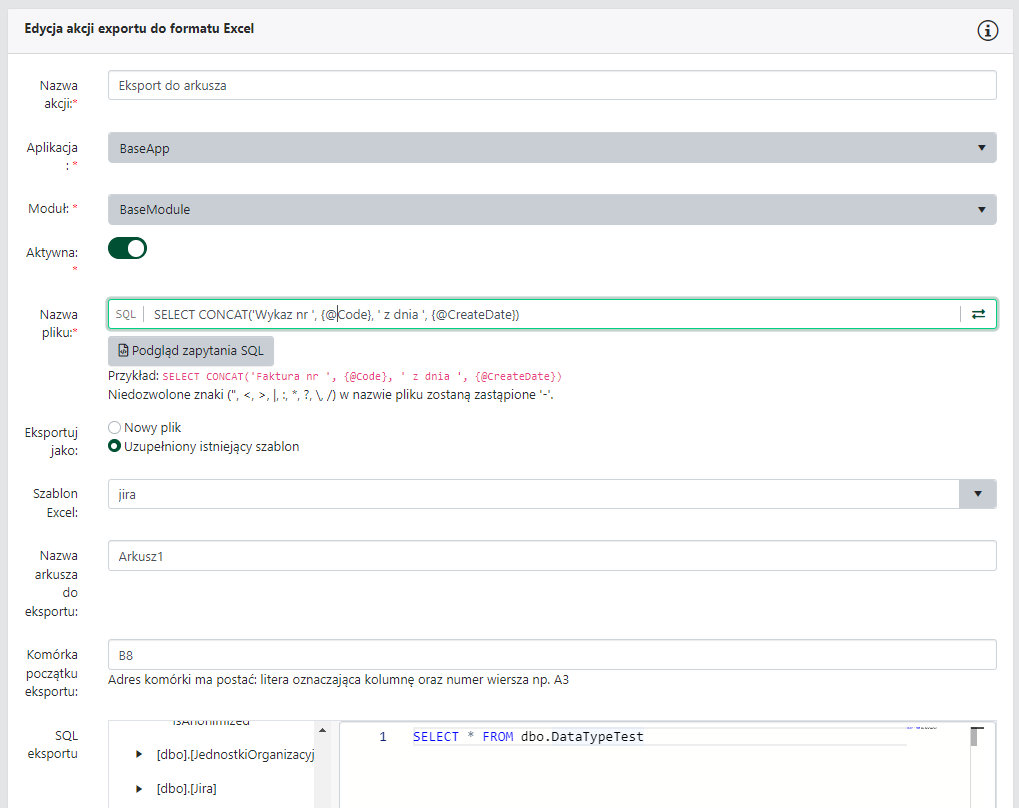Open Szablon Excel dropdown arrow
The width and height of the screenshot is (1019, 808).
tap(977, 494)
